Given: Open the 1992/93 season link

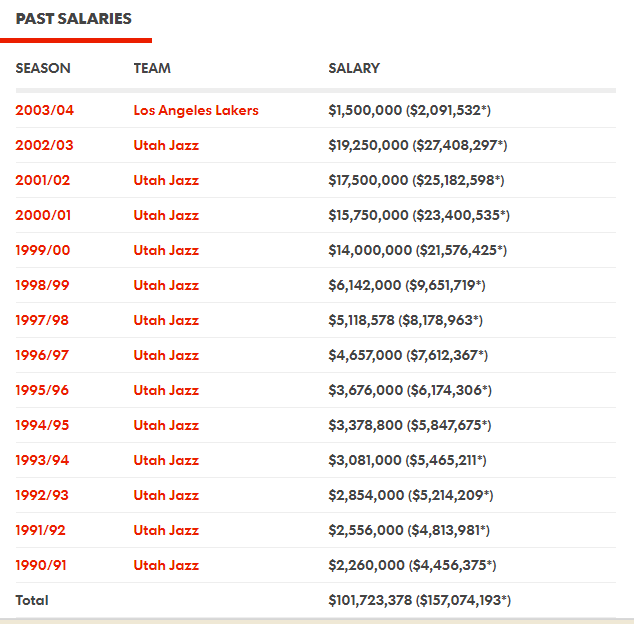Looking at the screenshot, I should coord(42,495).
